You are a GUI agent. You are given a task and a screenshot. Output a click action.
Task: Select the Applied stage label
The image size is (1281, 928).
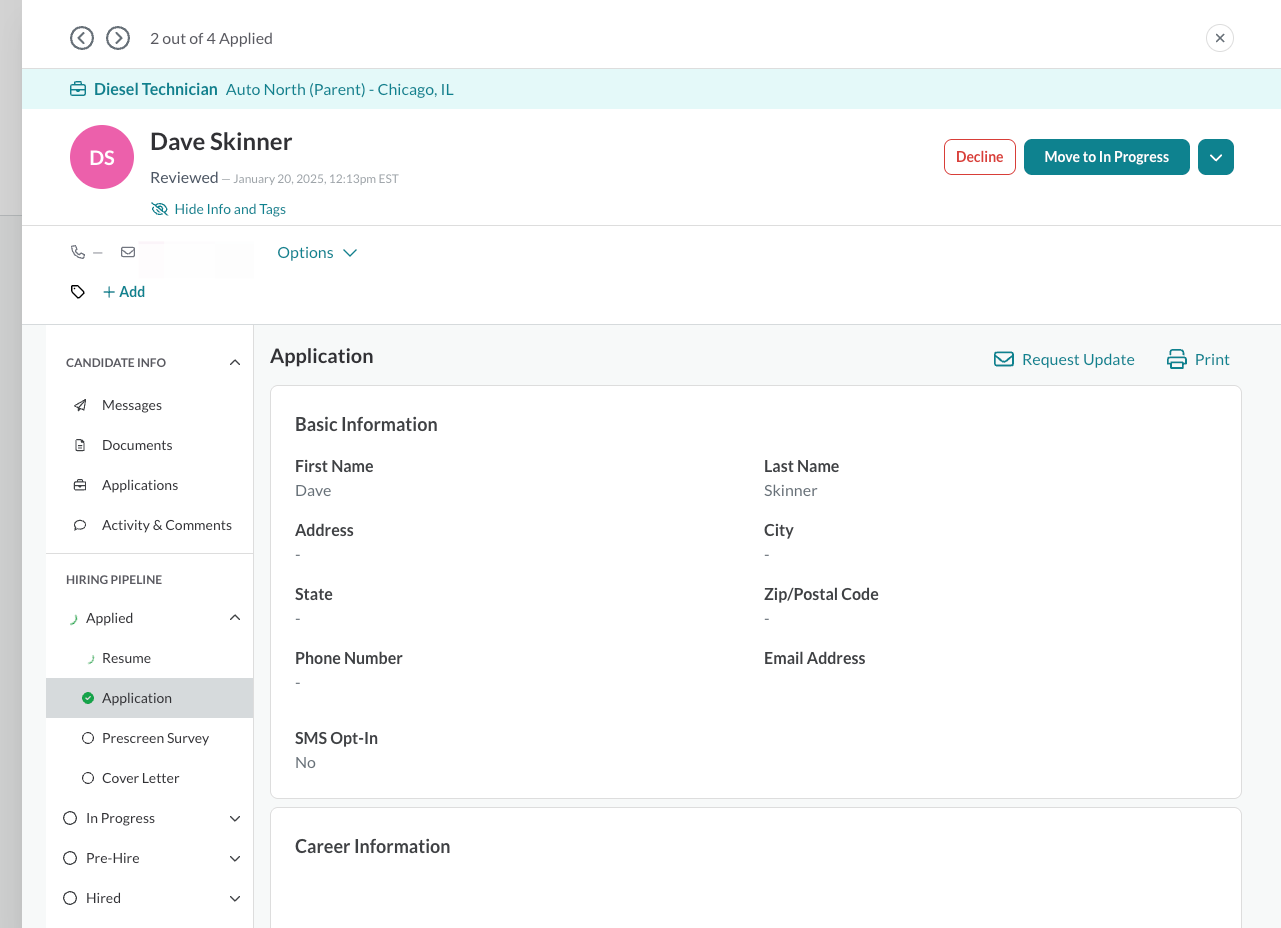[x=109, y=618]
